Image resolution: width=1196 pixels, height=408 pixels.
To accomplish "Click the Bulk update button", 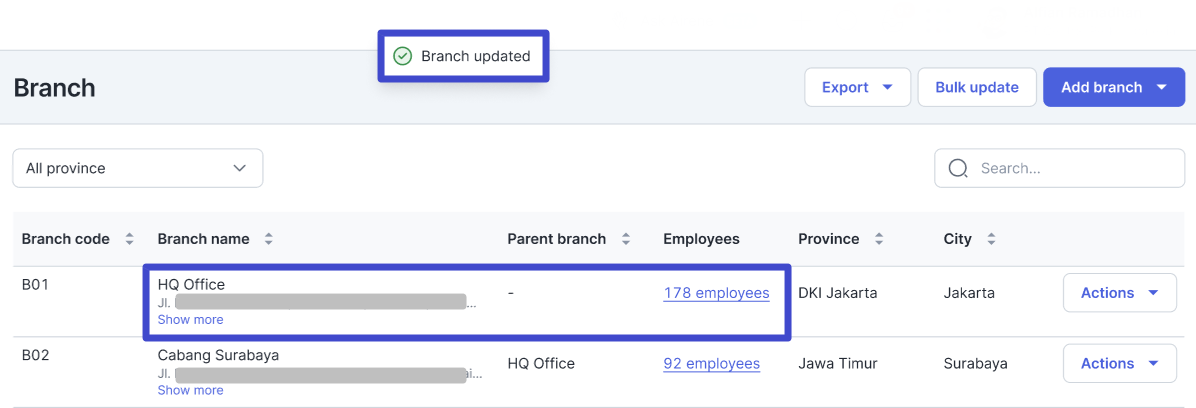I will coord(976,87).
